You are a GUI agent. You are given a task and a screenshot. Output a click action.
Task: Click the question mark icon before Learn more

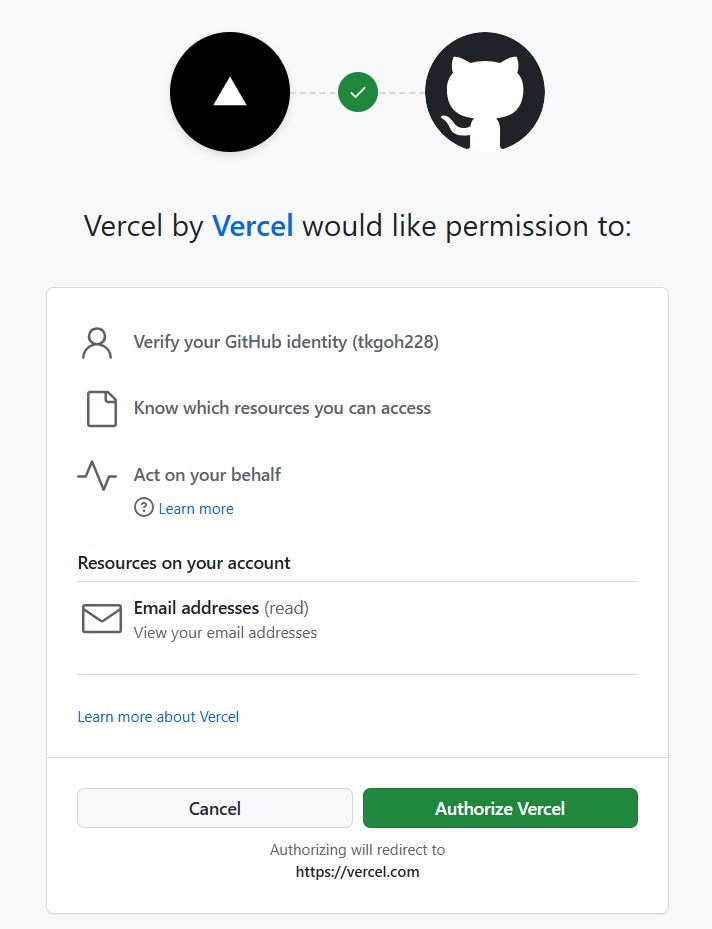(142, 508)
